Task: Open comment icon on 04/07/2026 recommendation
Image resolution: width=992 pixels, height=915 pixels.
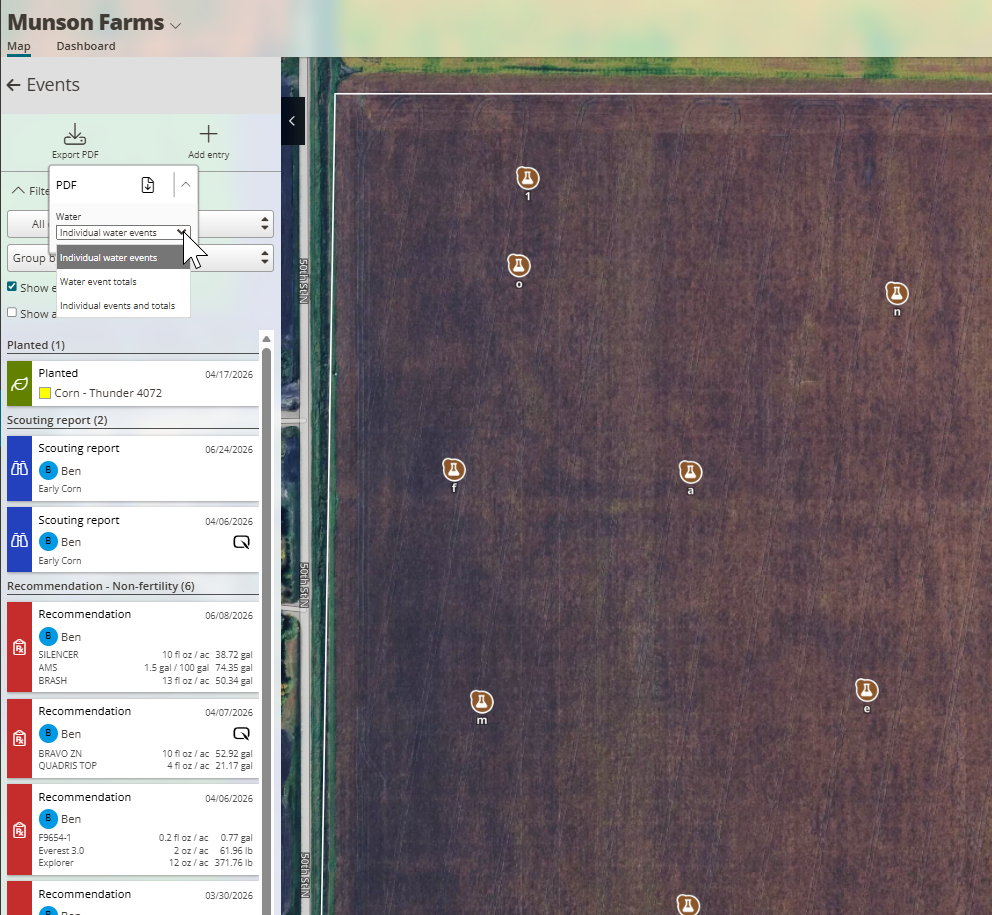Action: point(242,734)
